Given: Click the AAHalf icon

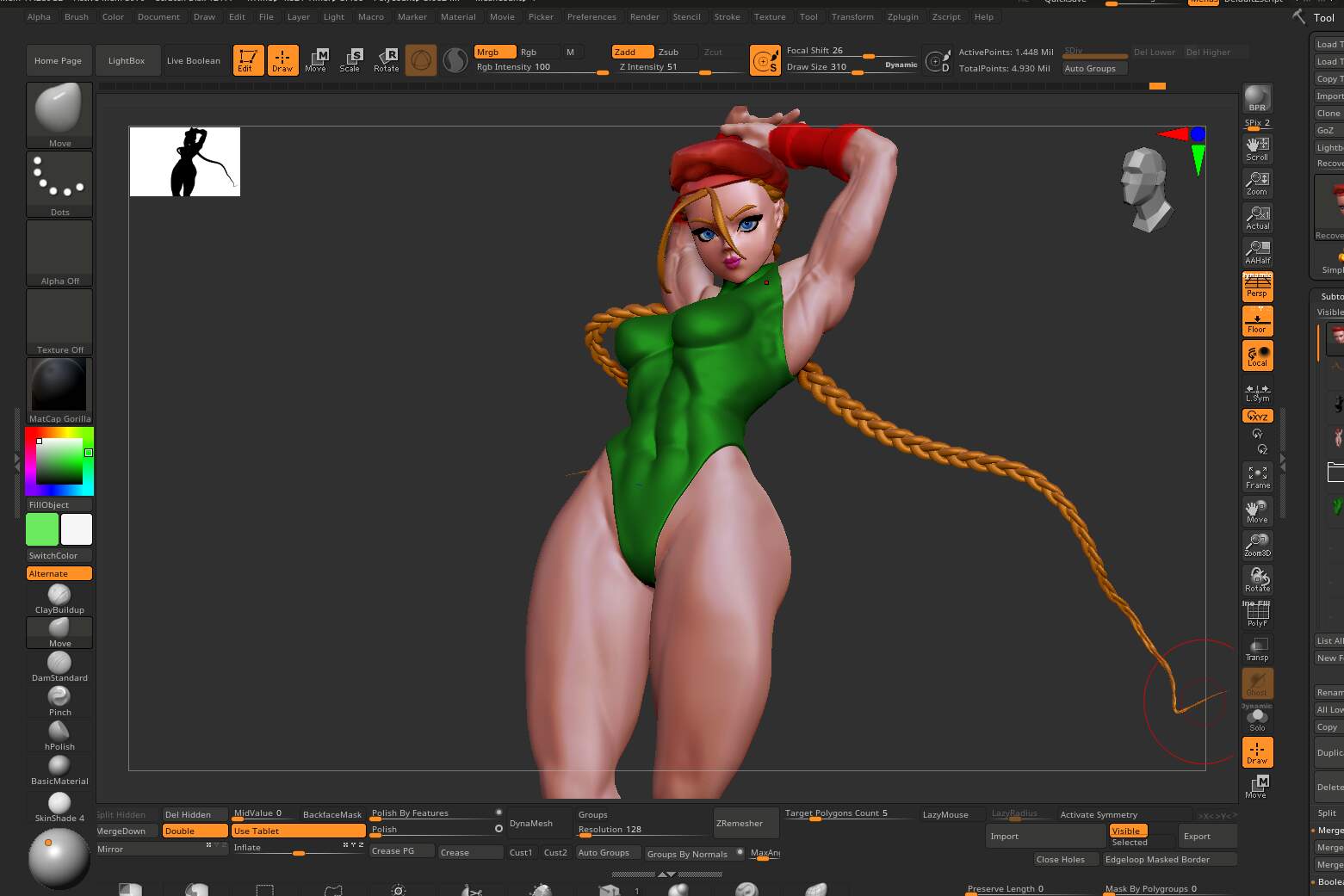Looking at the screenshot, I should click(1257, 252).
